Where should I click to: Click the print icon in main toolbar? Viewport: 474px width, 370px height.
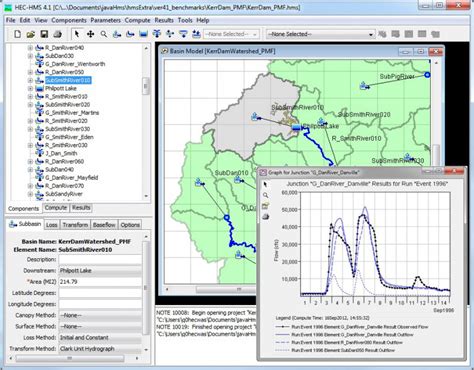point(58,34)
